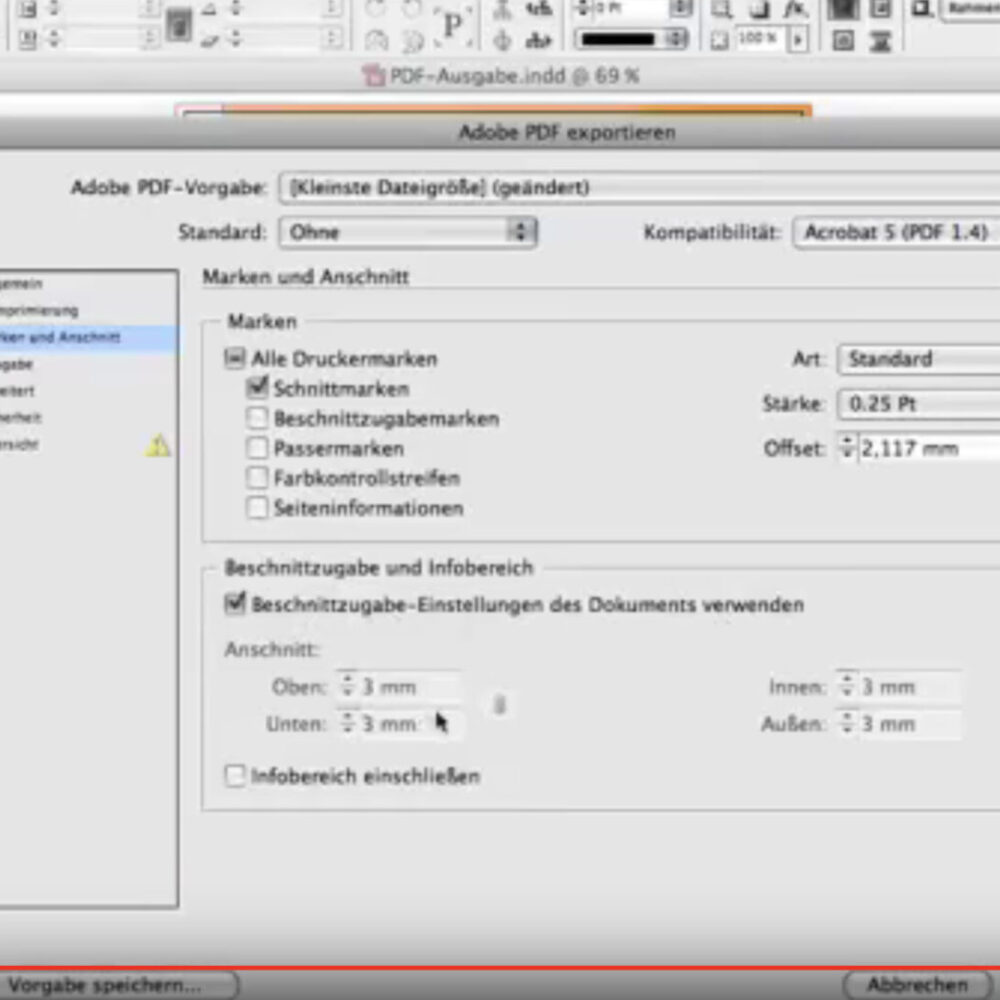Enable the Passermarken checkbox

point(257,448)
